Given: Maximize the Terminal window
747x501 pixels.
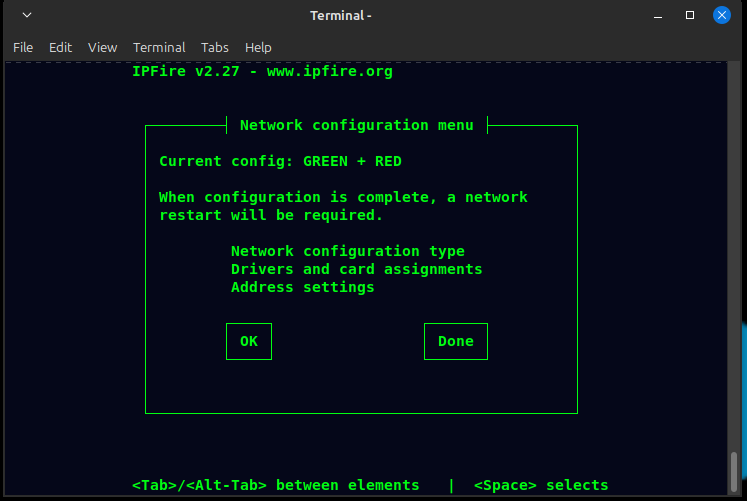Looking at the screenshot, I should click(690, 16).
